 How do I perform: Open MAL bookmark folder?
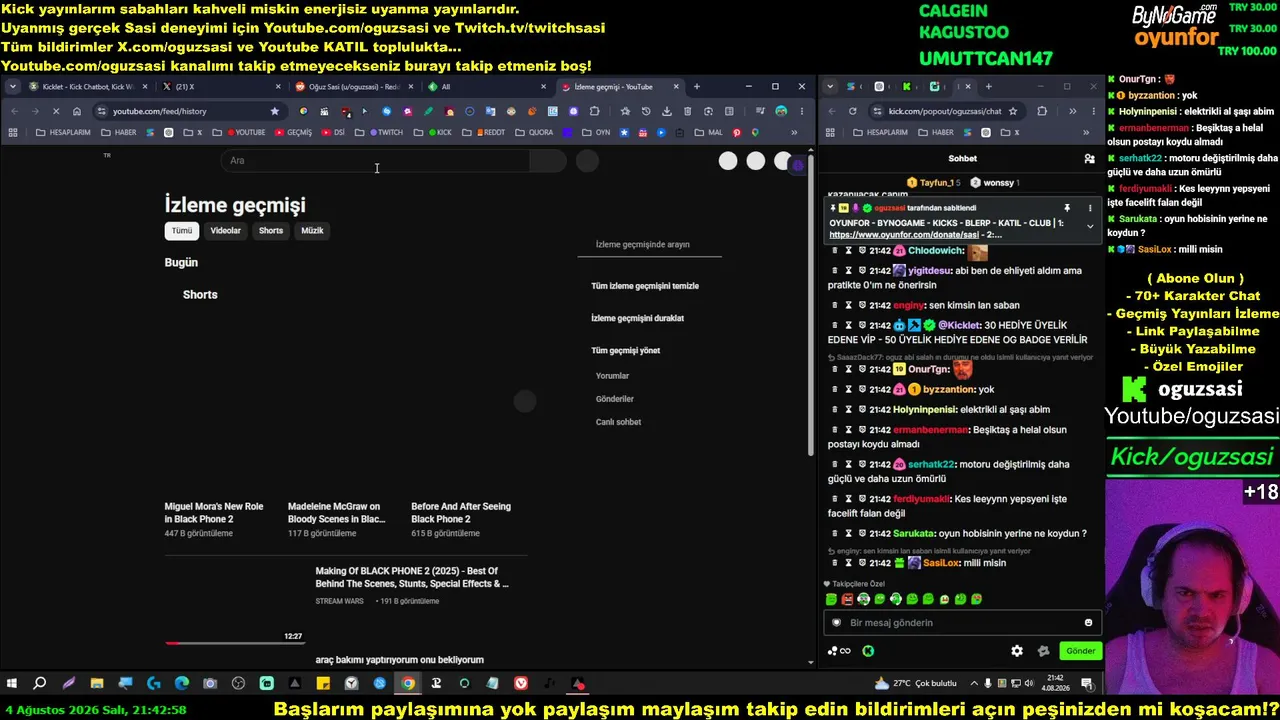tap(707, 132)
